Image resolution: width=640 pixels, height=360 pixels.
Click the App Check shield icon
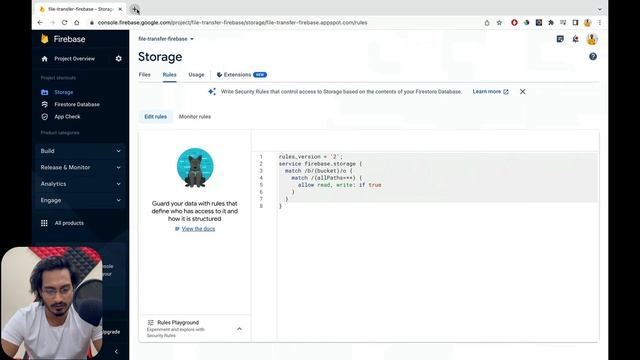(x=44, y=117)
